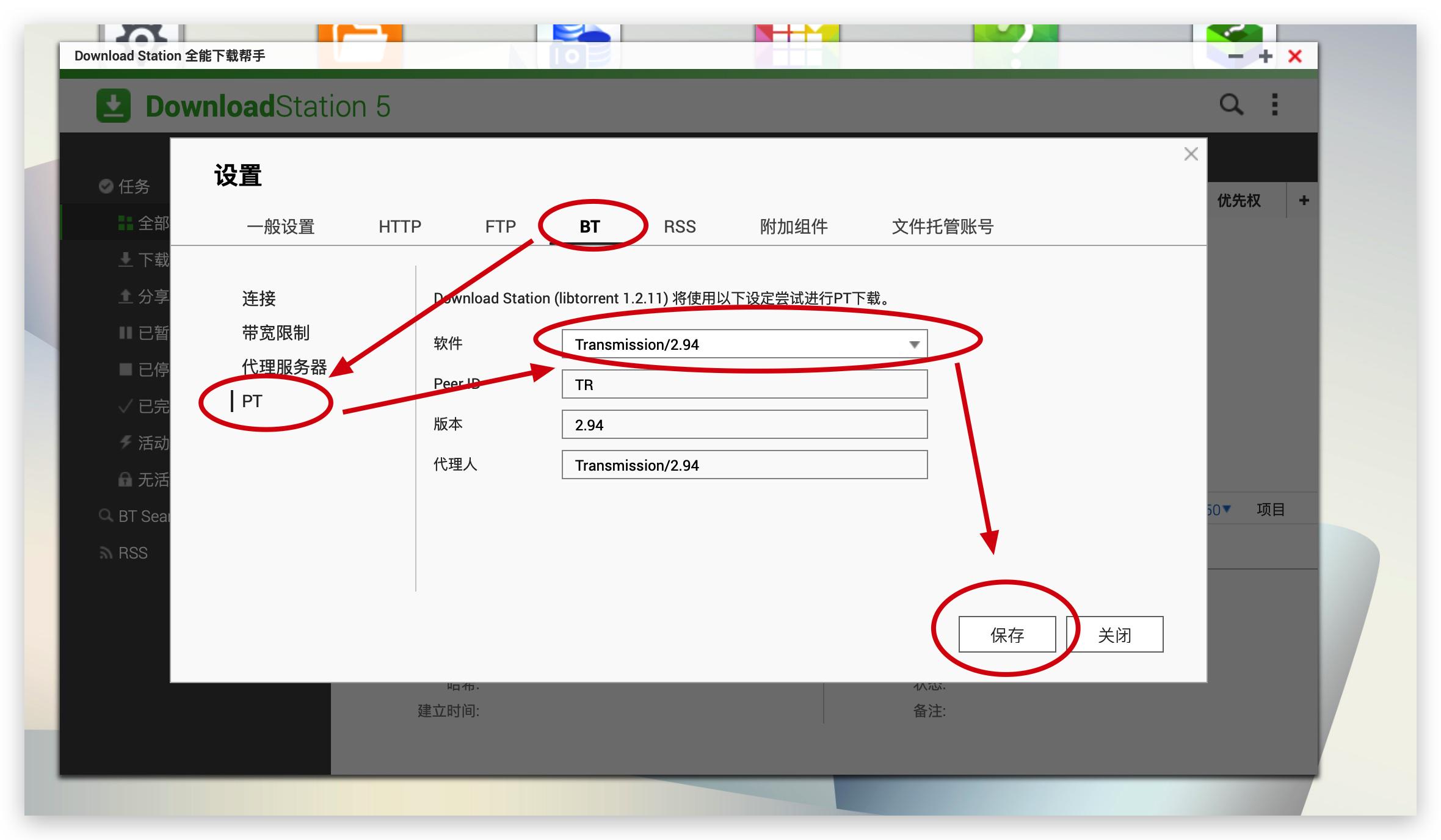Click the + next to 优先权 column
The height and width of the screenshot is (840, 1441).
pyautogui.click(x=1304, y=200)
